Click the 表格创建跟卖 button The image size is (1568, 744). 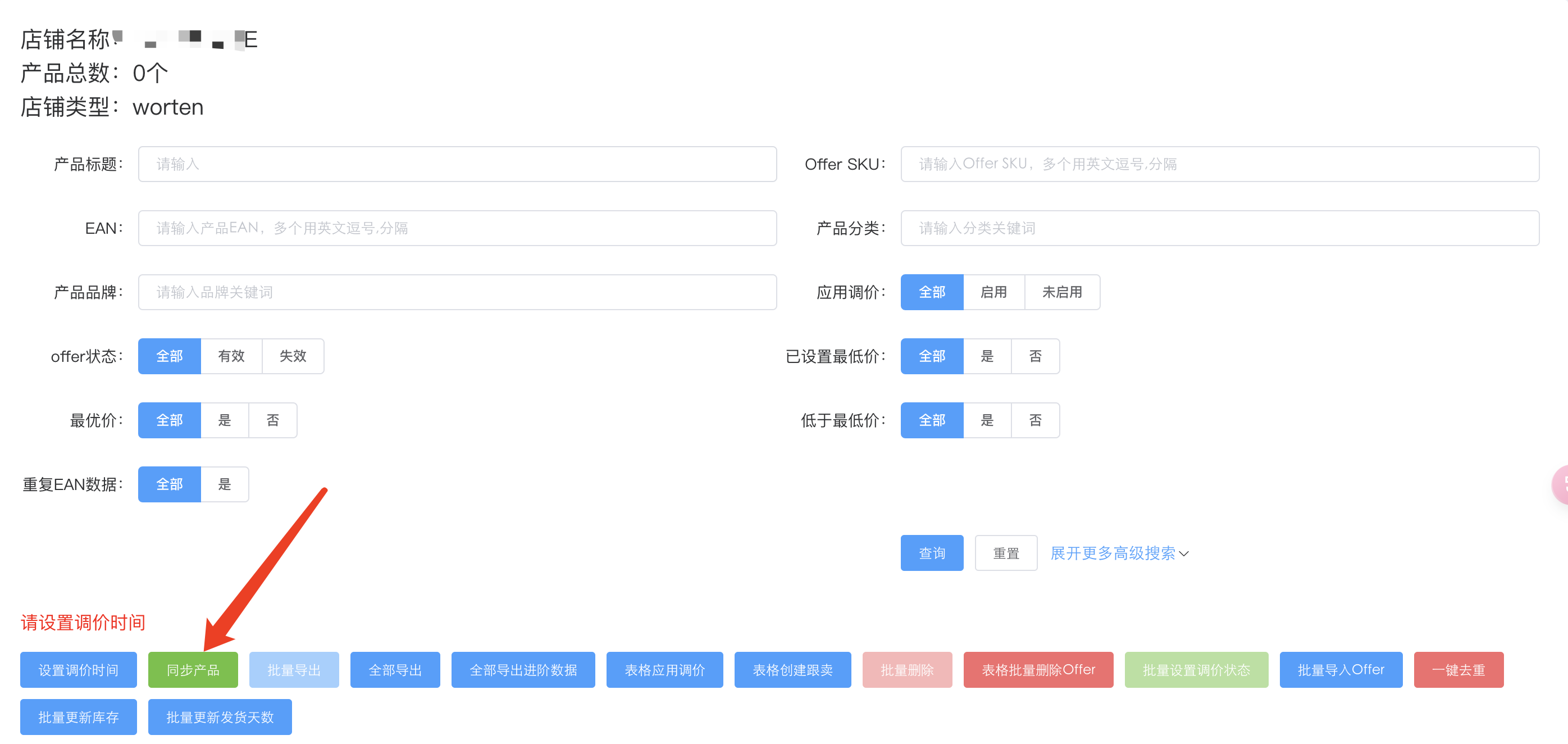(x=792, y=669)
